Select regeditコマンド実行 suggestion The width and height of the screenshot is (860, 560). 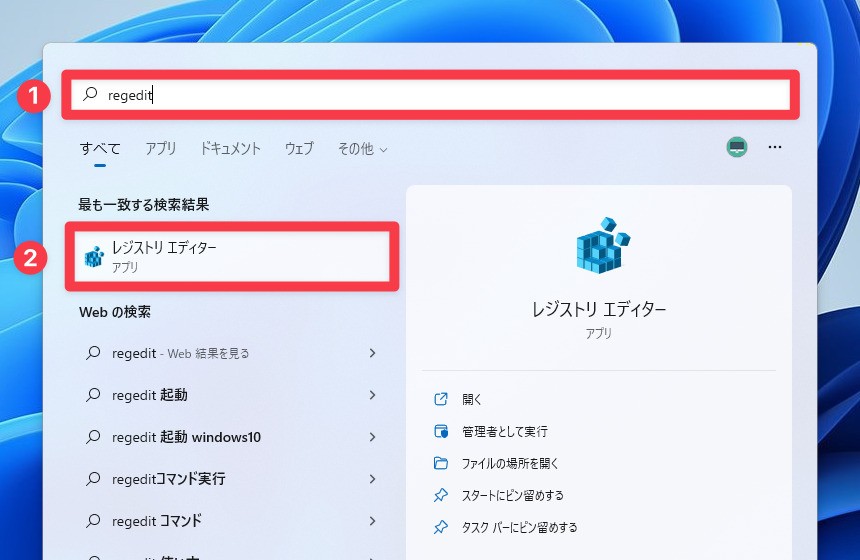point(230,479)
